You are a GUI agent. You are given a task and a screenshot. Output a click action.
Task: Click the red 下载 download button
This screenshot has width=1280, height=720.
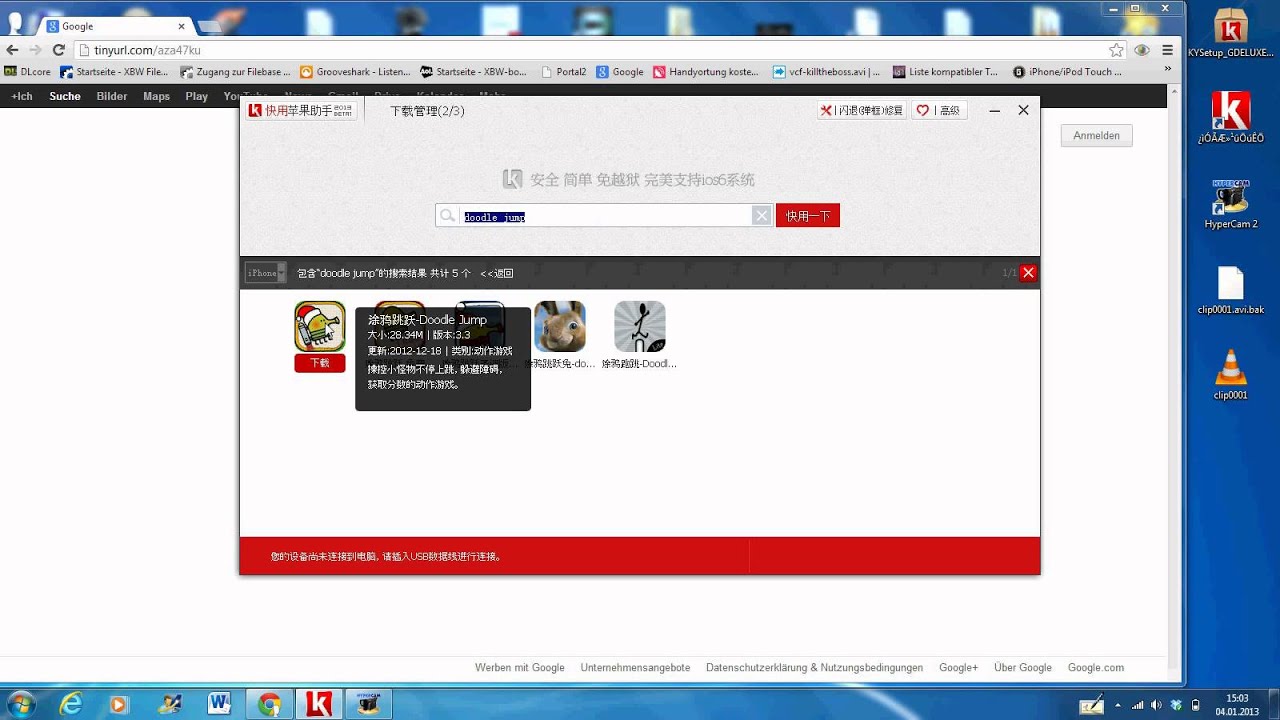click(320, 363)
